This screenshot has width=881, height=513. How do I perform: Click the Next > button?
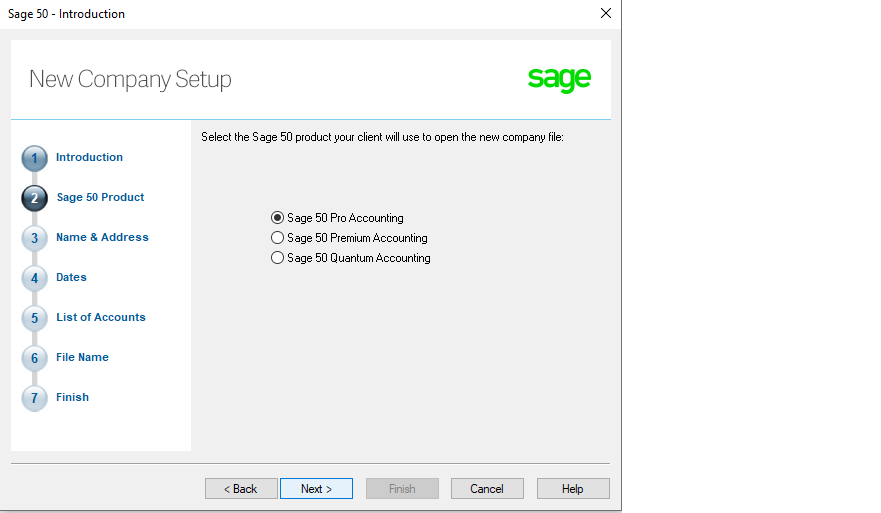(316, 489)
